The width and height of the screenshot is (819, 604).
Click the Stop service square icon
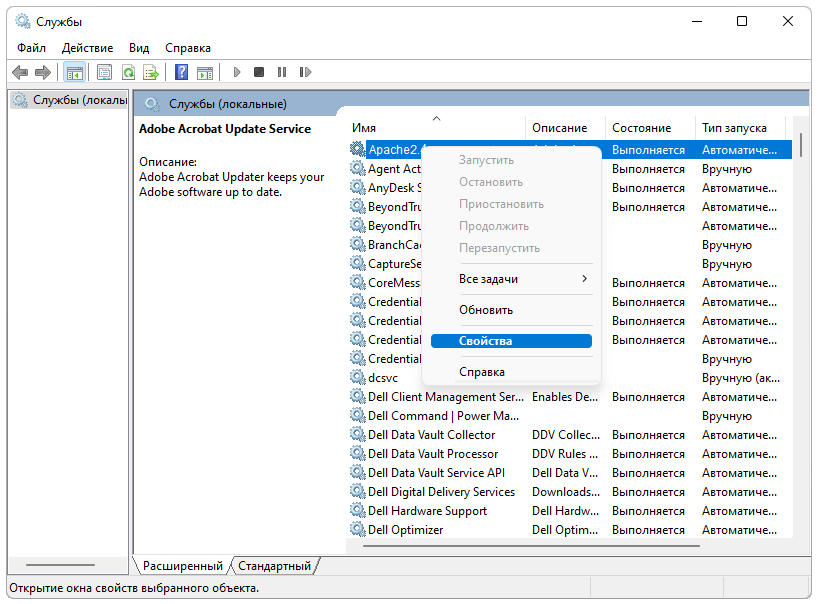pos(259,72)
